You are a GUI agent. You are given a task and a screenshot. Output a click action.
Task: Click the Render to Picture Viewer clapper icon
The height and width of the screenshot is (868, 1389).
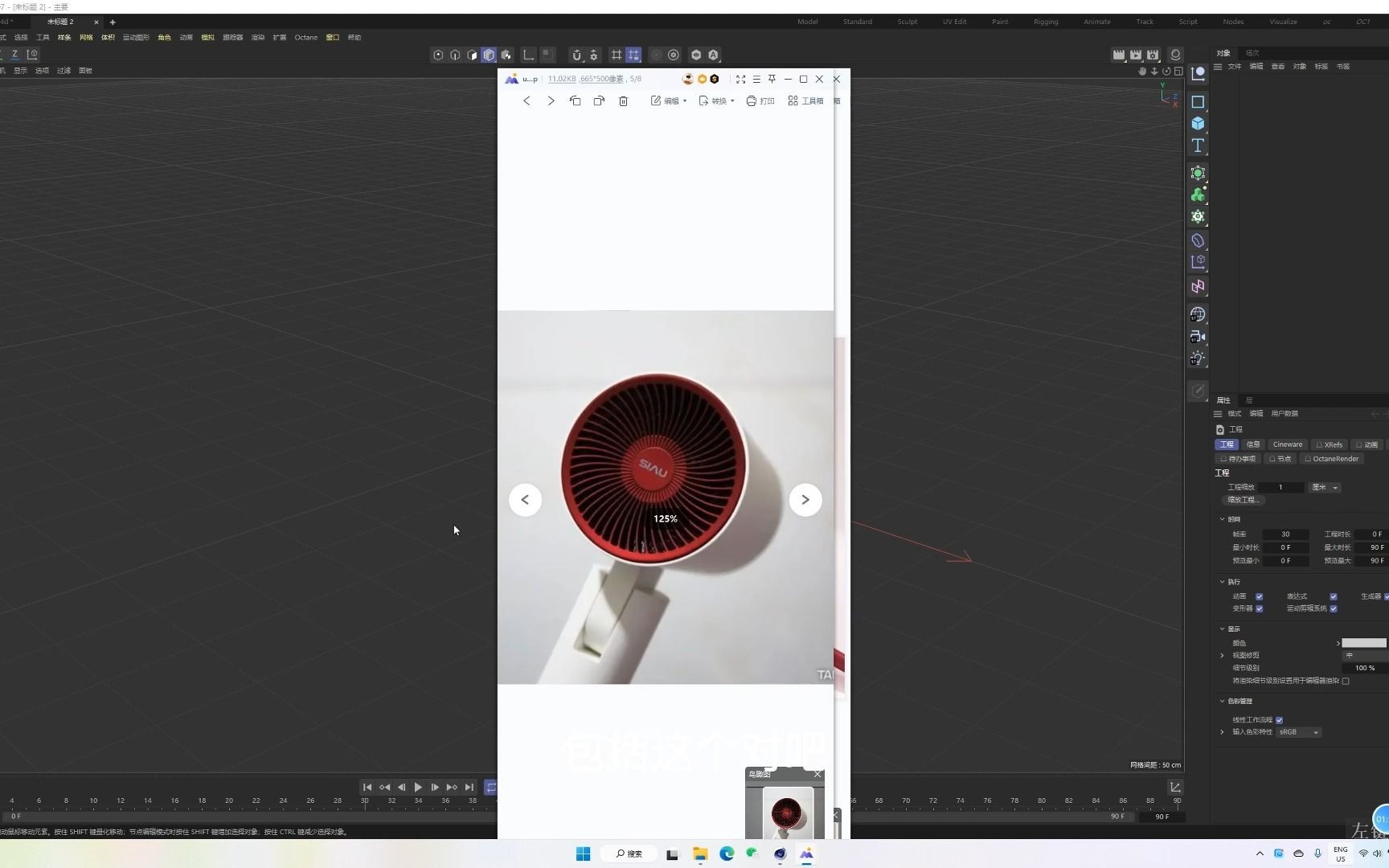point(1136,55)
